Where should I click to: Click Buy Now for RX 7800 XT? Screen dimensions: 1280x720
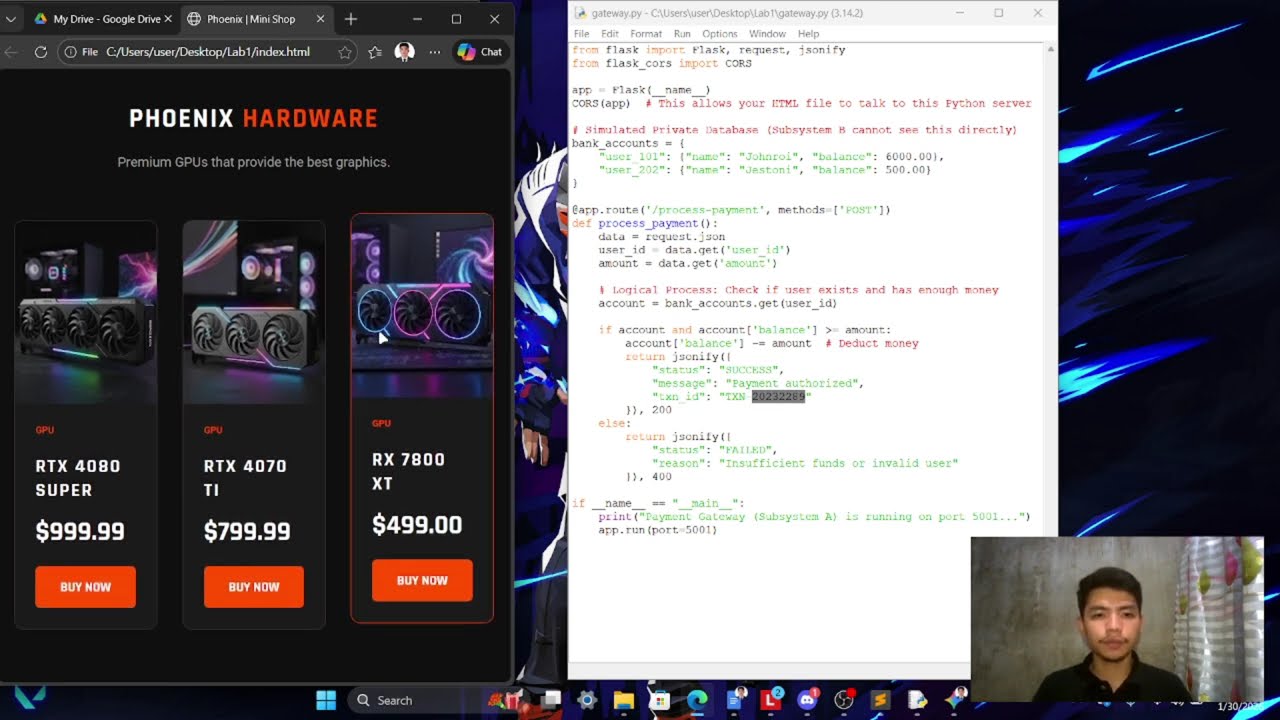(x=422, y=580)
